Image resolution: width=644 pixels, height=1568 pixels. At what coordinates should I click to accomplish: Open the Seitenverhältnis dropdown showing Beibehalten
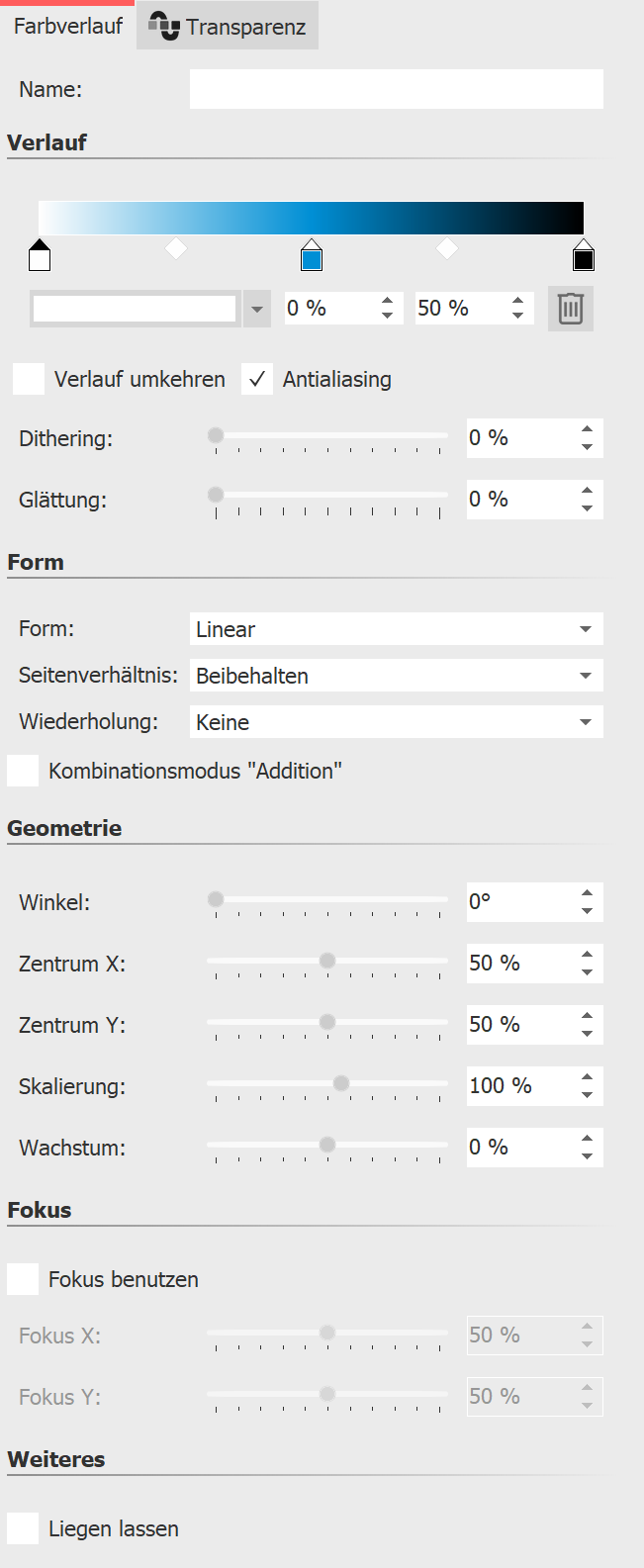(396, 675)
